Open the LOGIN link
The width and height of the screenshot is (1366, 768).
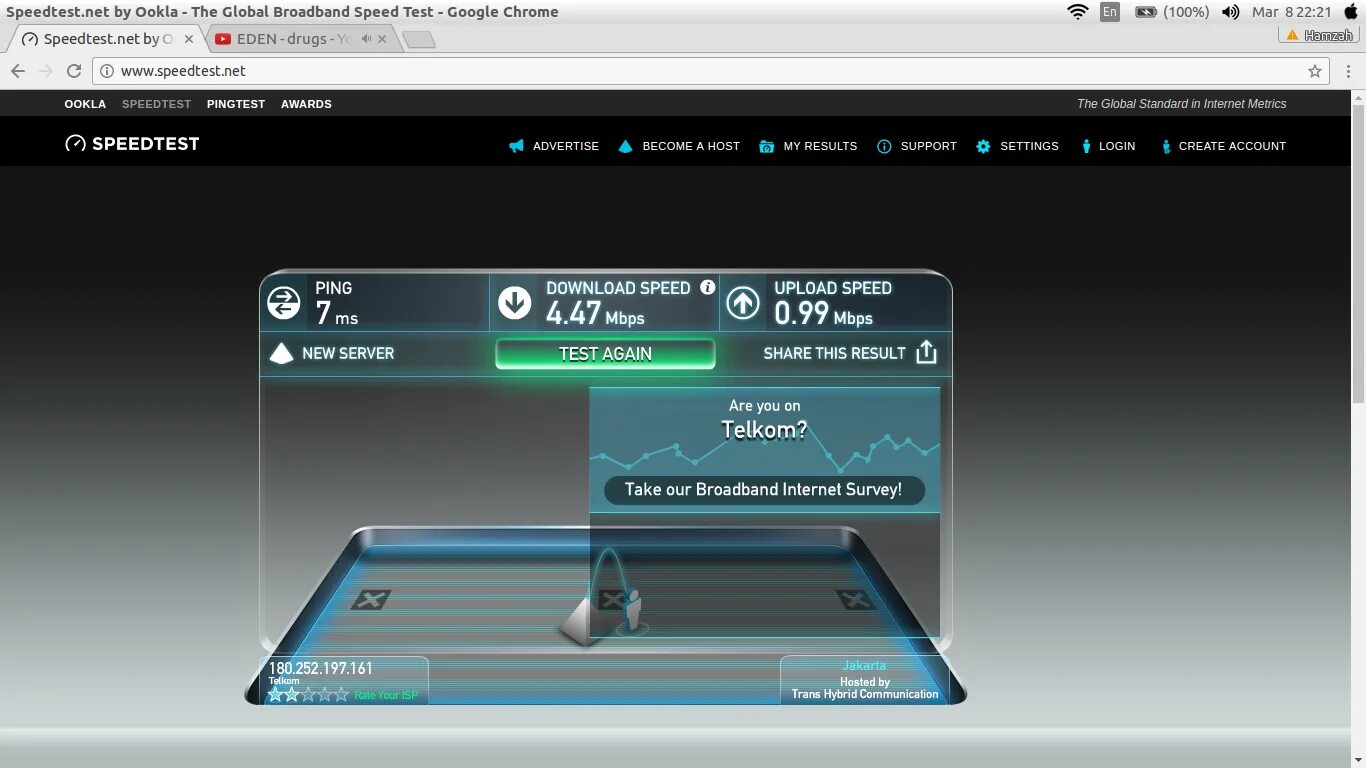point(1117,146)
